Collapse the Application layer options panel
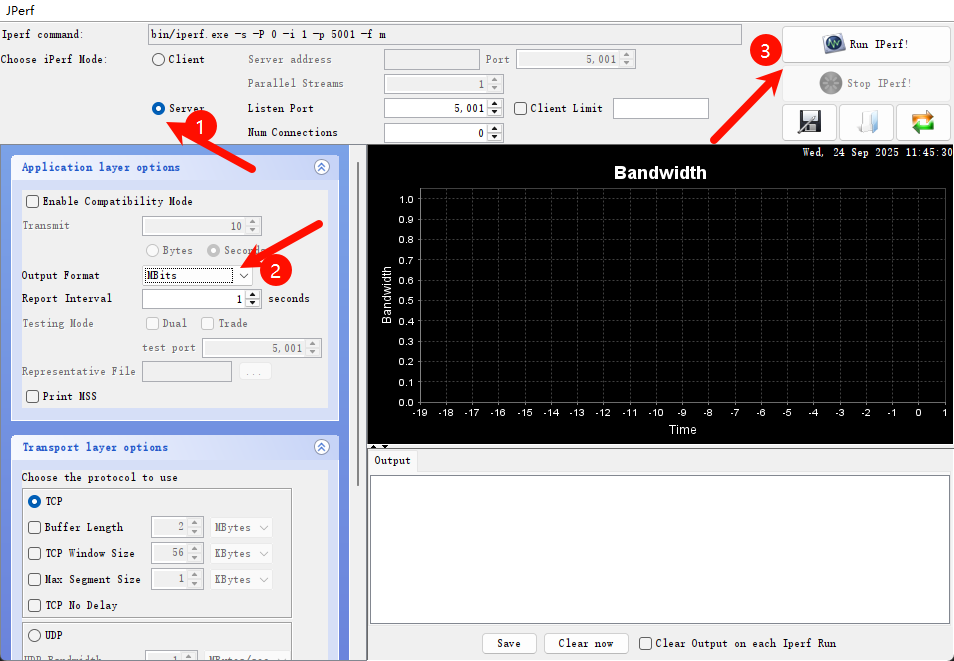 321,168
